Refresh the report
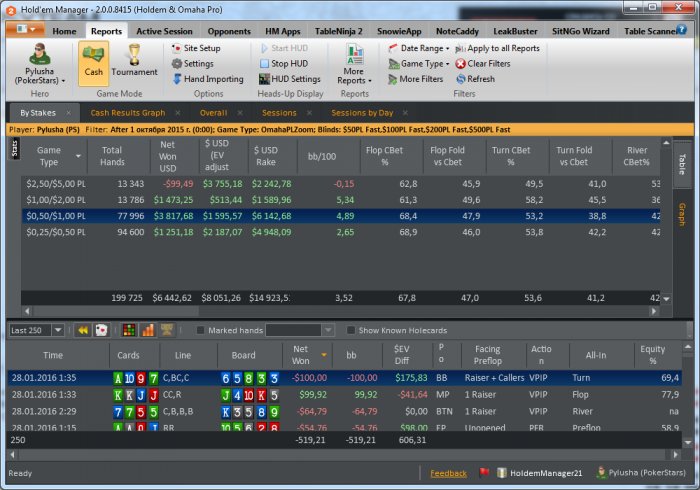Viewport: 700px width, 490px height. click(475, 79)
